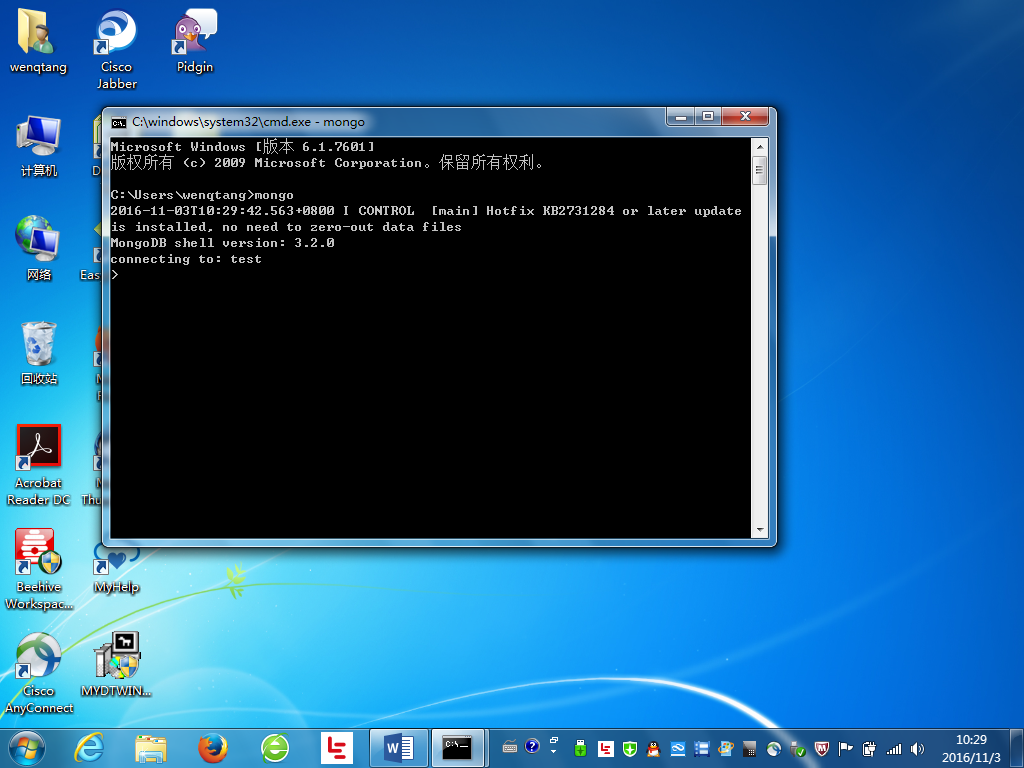Minimize the cmd.exe mongo window
Screen dimensions: 1024x768
(x=680, y=117)
